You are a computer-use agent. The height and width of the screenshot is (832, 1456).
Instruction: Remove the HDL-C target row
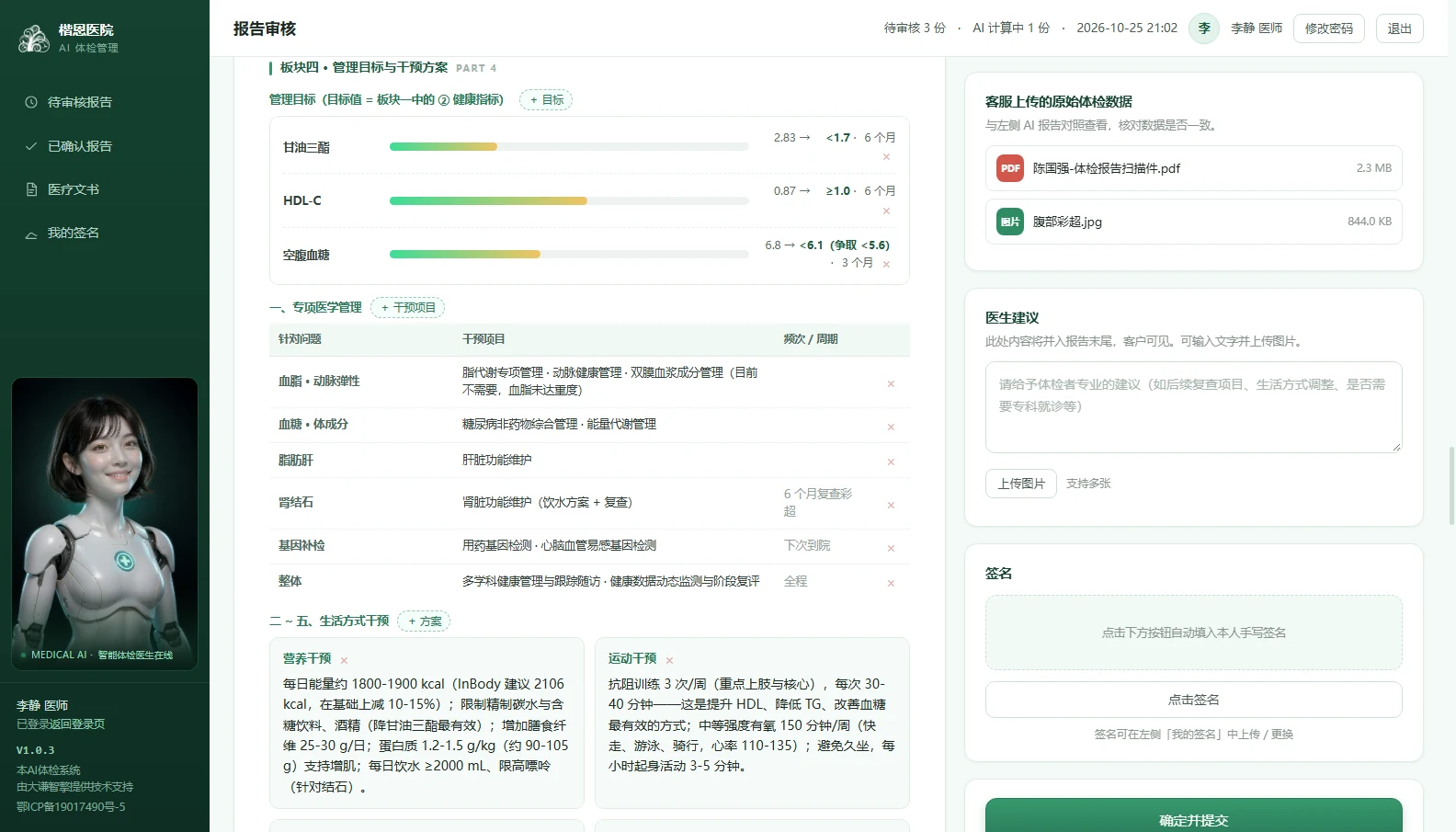pos(886,211)
